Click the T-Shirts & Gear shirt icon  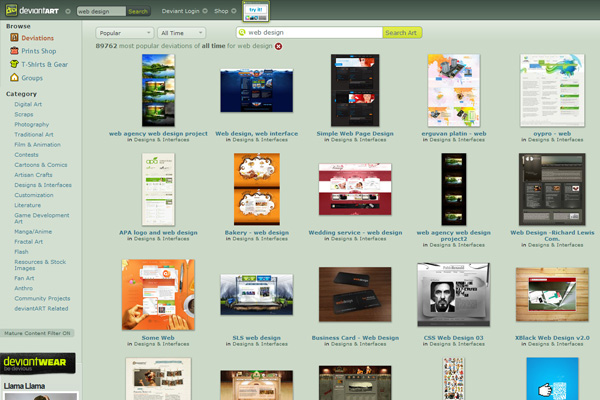14,64
